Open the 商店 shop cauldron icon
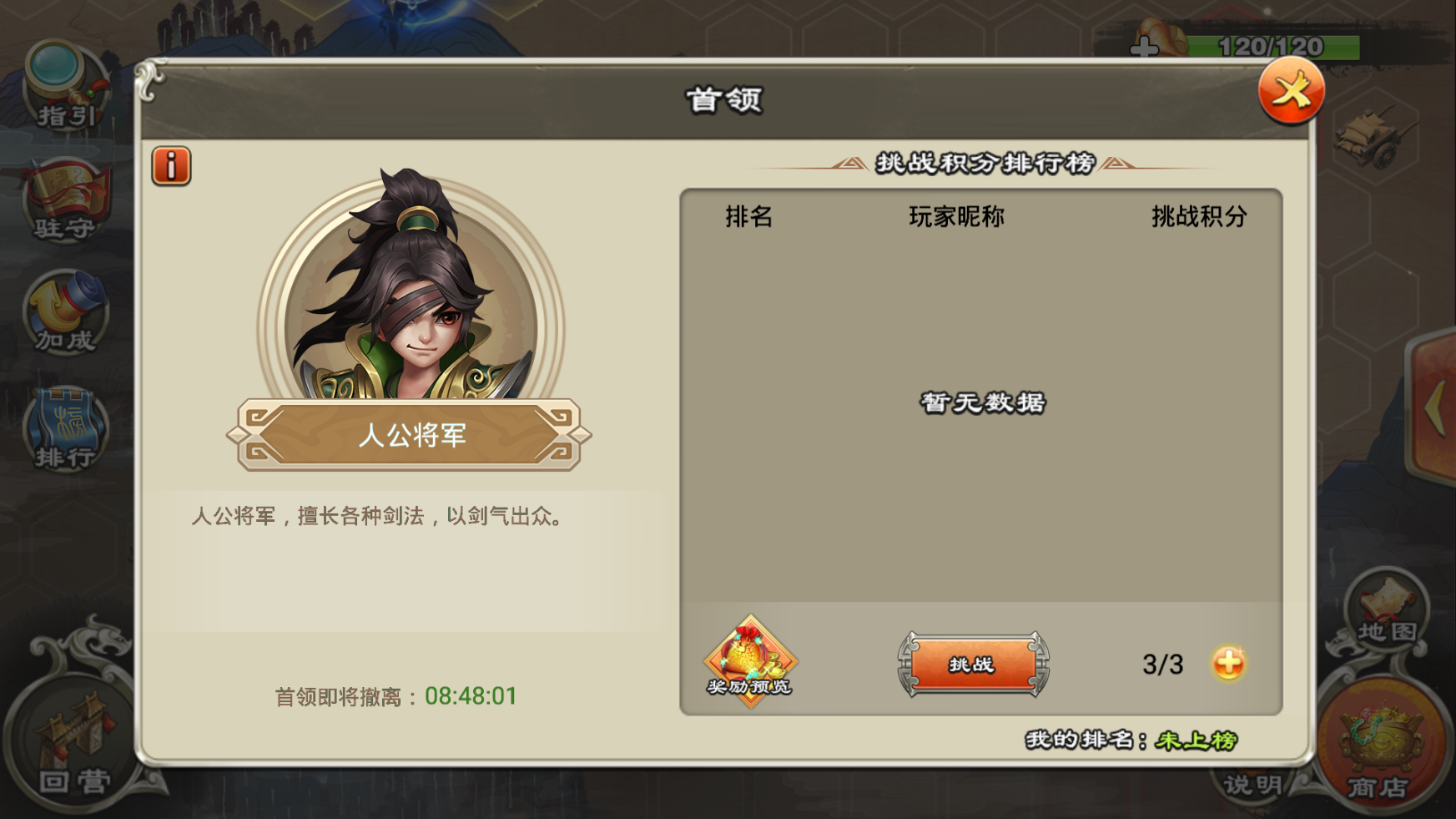Viewport: 1456px width, 819px height. [x=1380, y=747]
